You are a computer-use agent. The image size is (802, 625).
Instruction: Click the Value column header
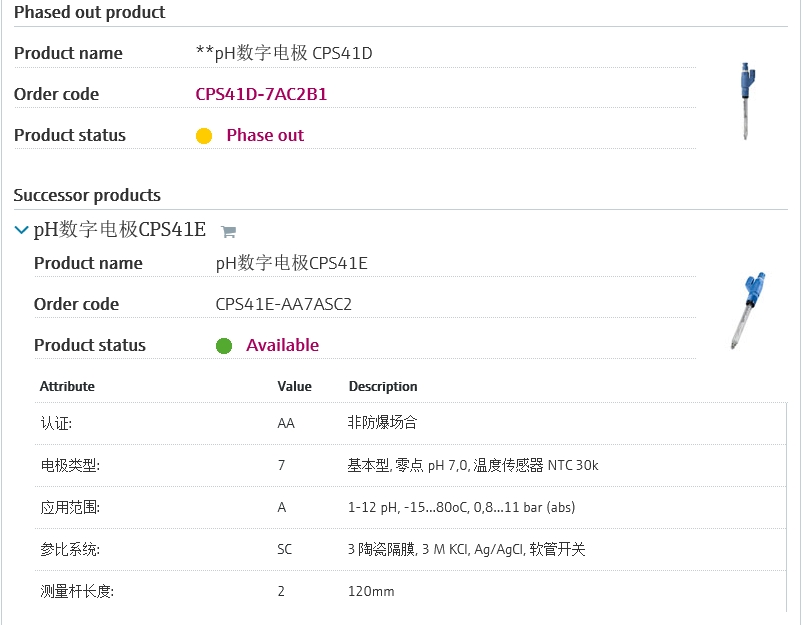pyautogui.click(x=294, y=386)
